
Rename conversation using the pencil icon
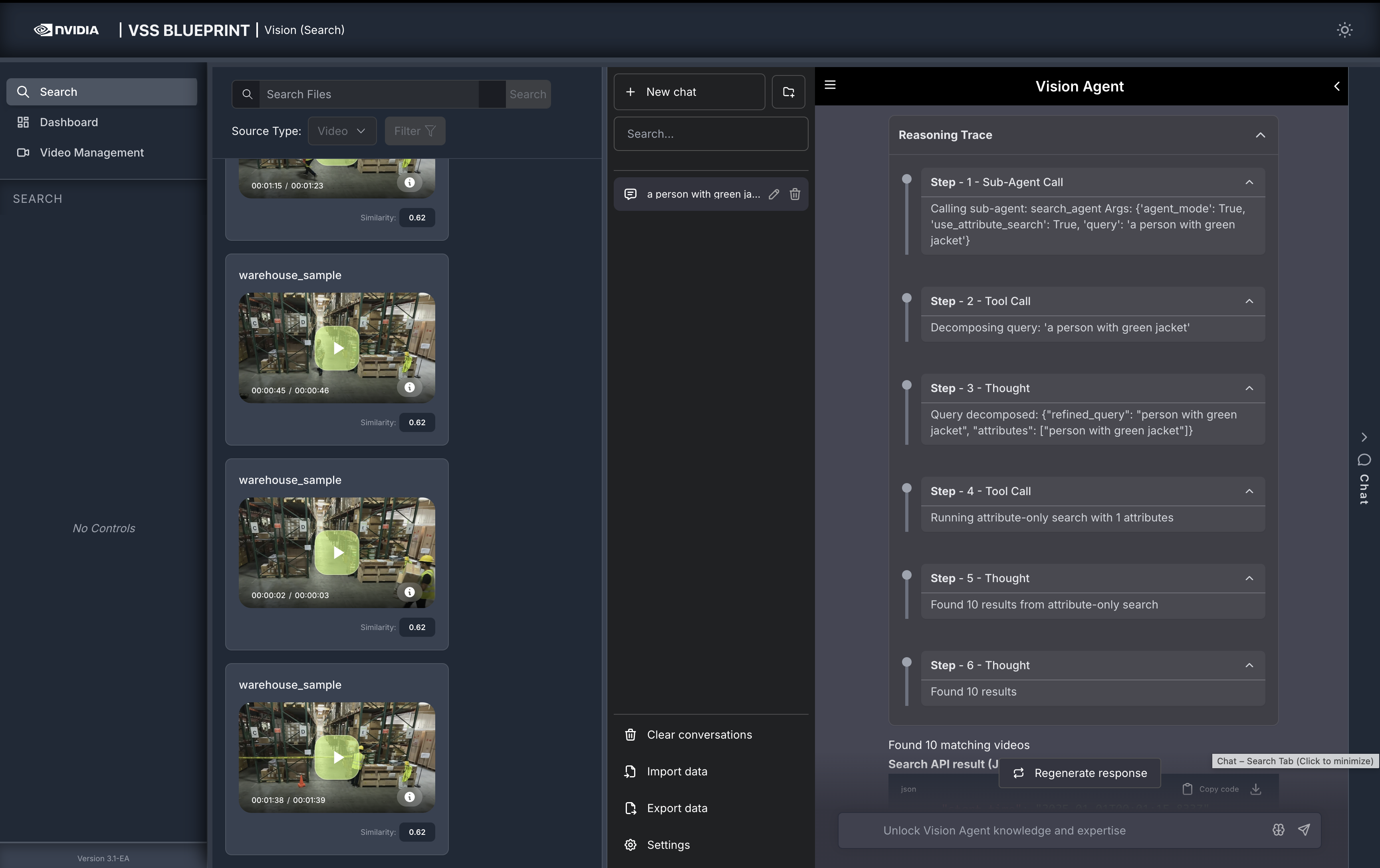click(x=774, y=194)
